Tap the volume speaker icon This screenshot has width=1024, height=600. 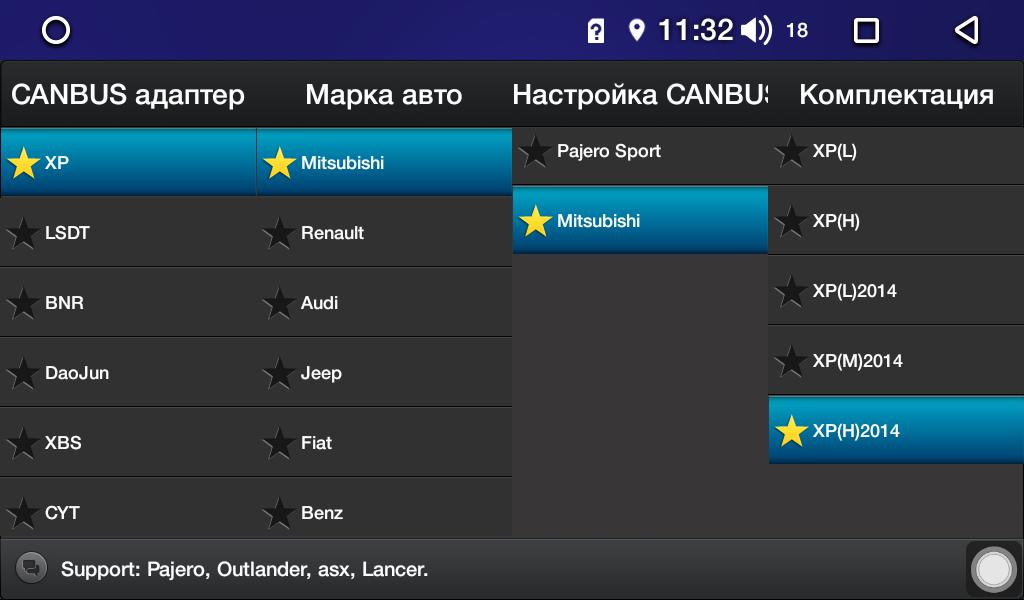coord(756,30)
